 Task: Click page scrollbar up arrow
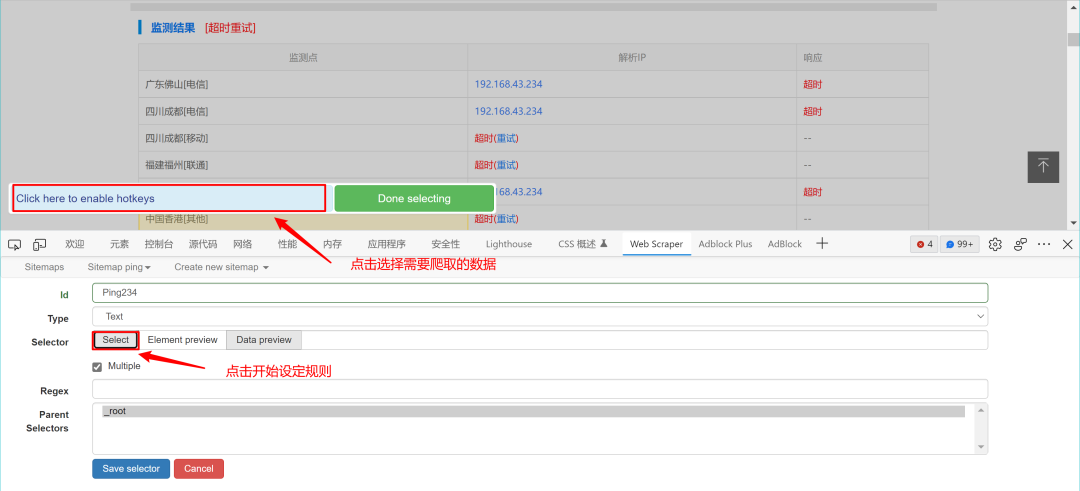tap(1074, 6)
